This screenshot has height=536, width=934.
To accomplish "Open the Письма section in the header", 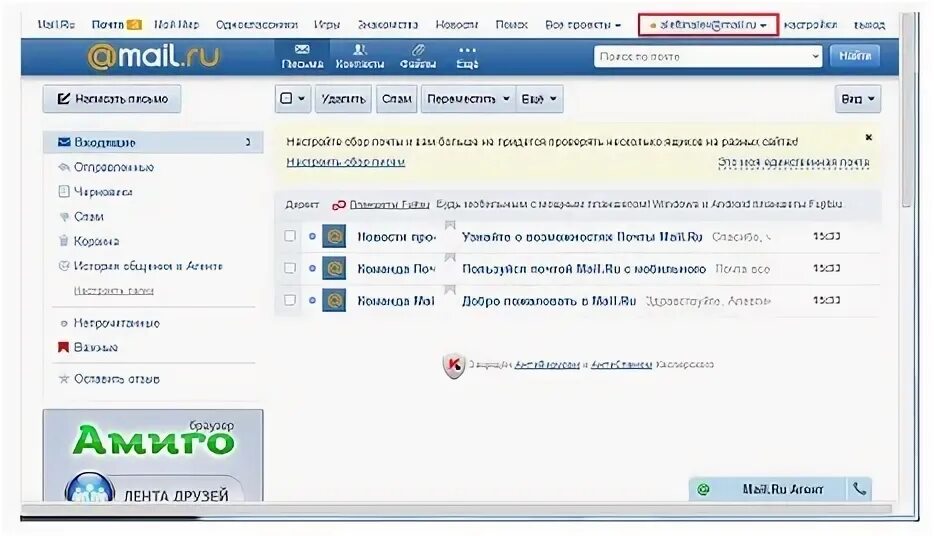I will (302, 57).
